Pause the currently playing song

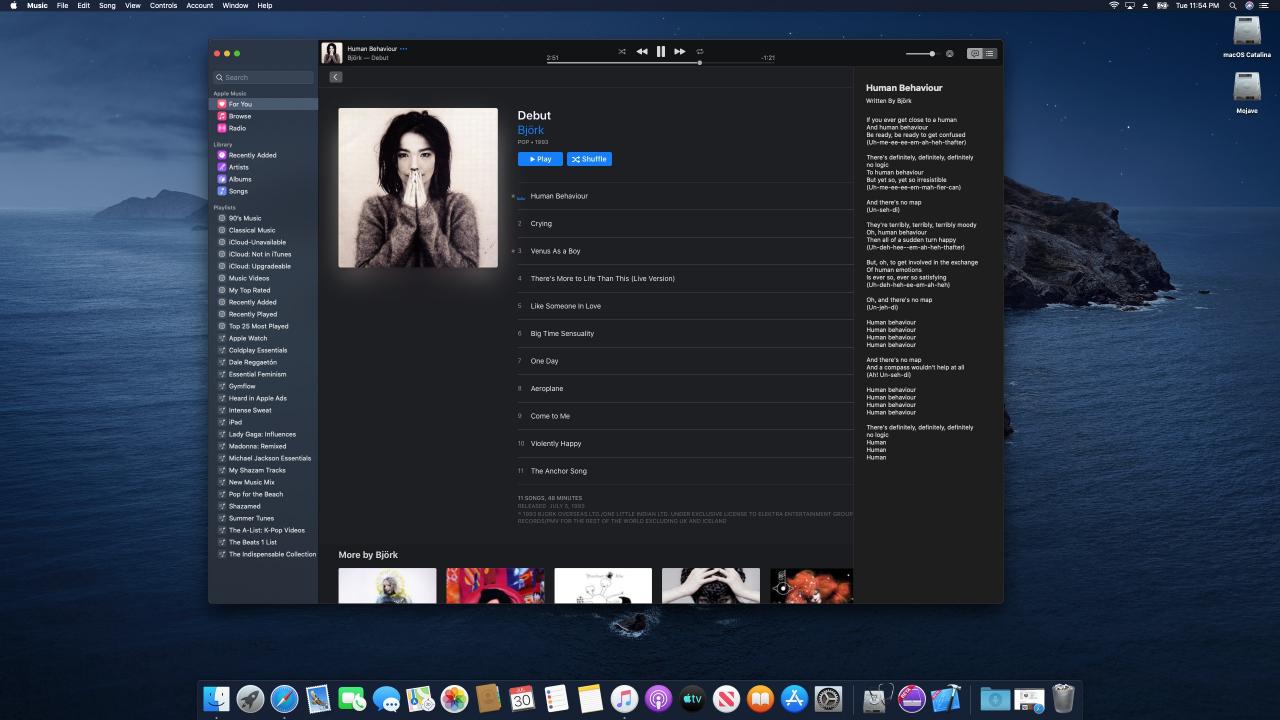point(661,51)
